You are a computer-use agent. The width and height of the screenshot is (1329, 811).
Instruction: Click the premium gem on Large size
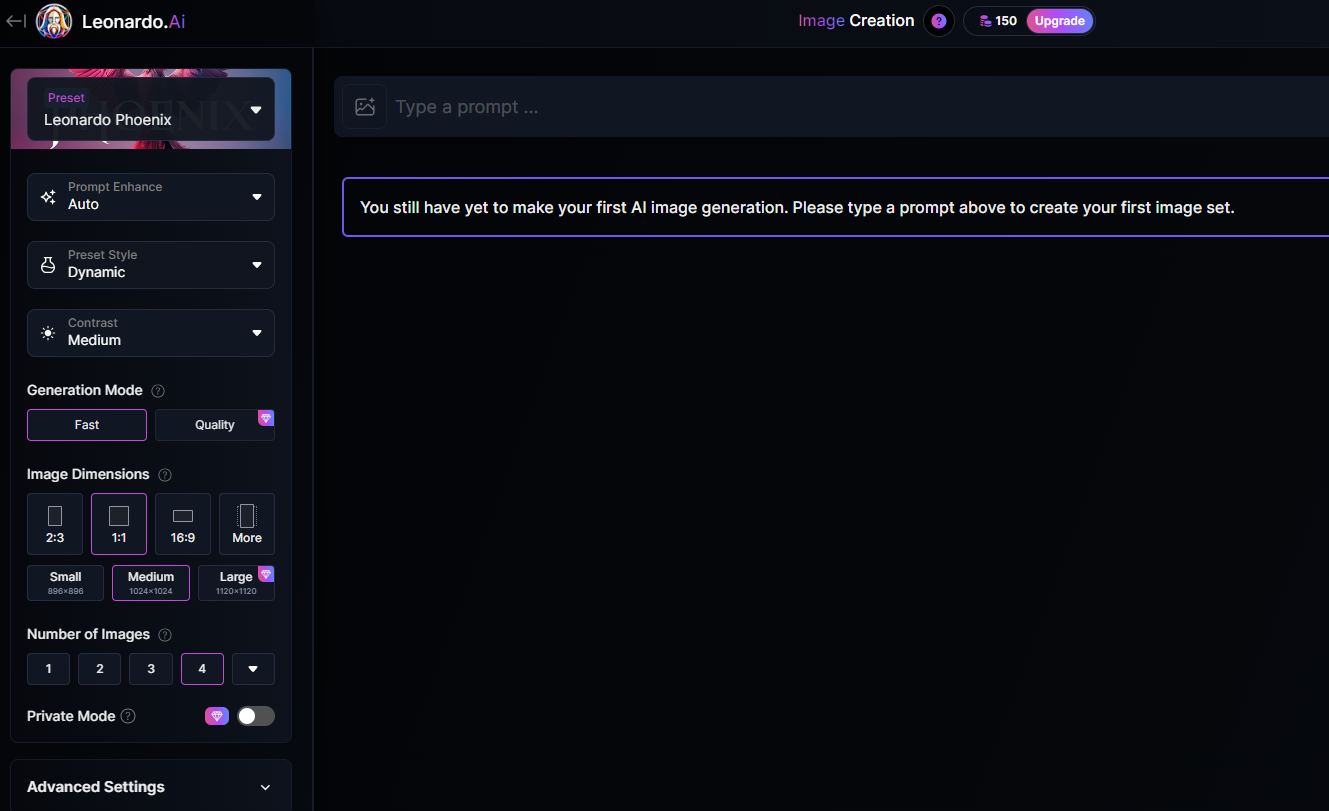click(x=266, y=574)
